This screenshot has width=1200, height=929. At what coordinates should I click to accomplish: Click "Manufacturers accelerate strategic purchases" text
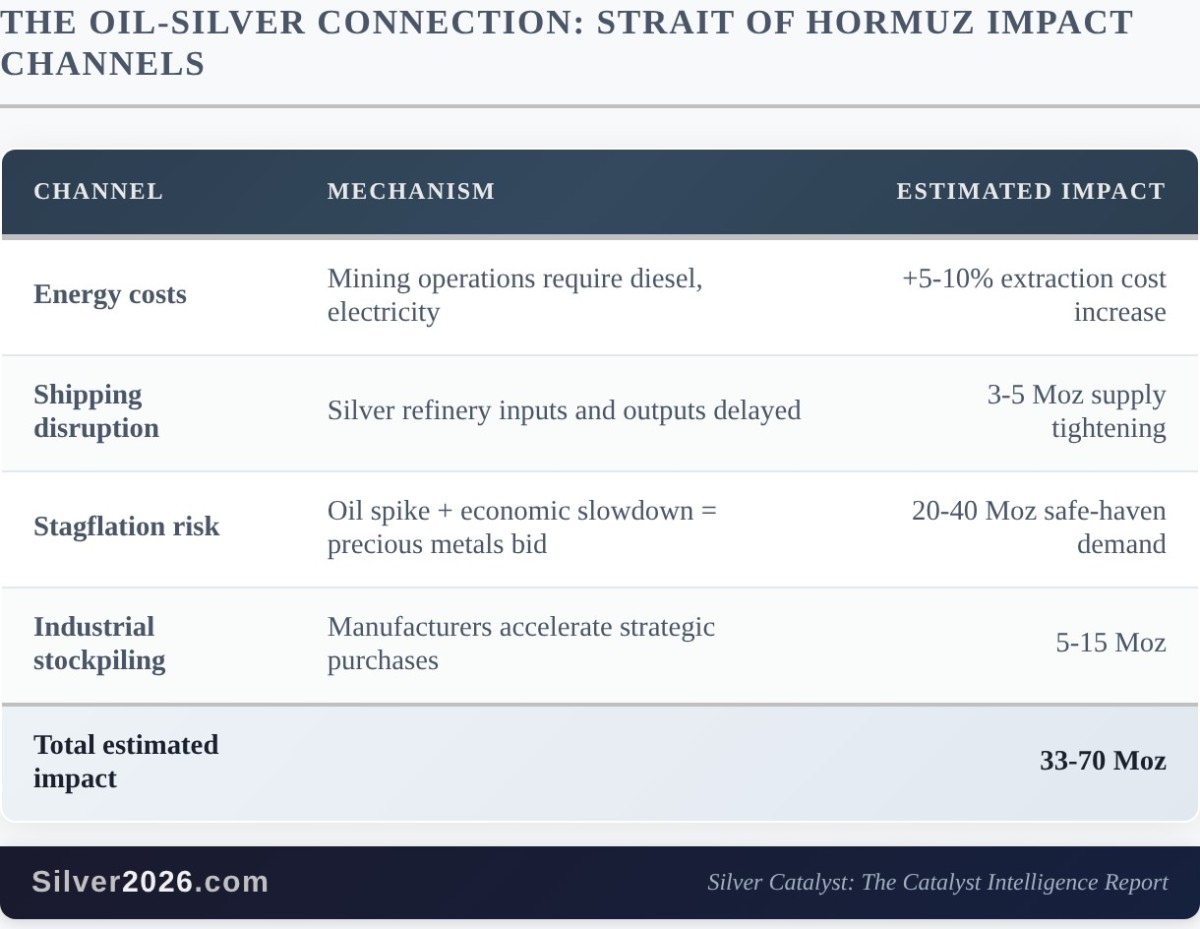coord(521,643)
